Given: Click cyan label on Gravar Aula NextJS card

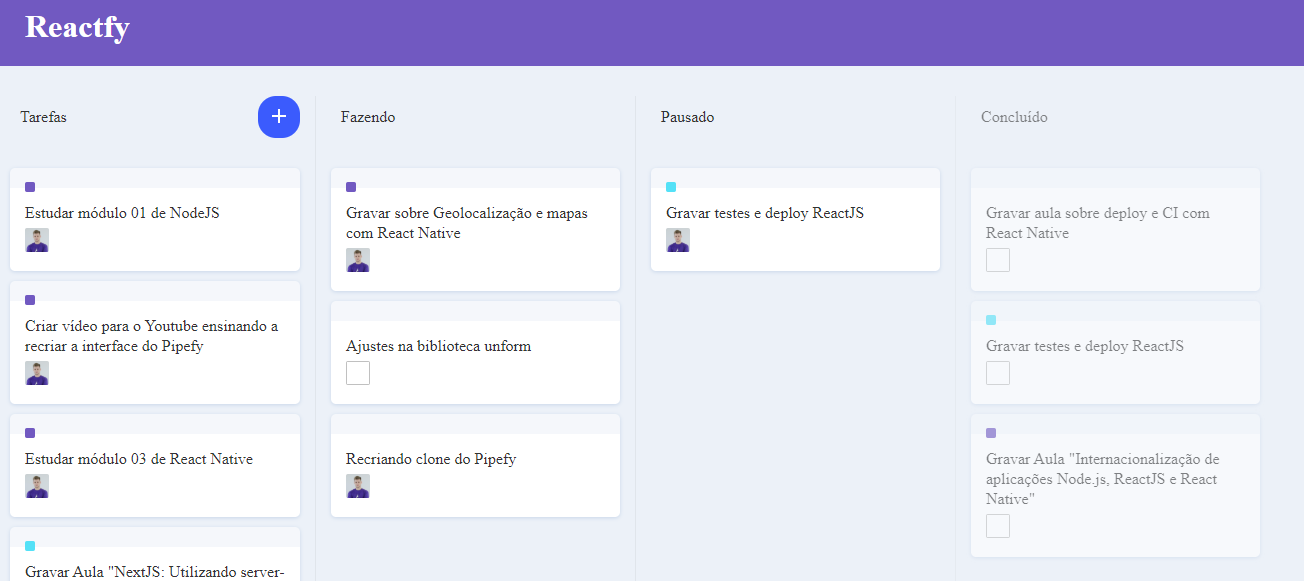Looking at the screenshot, I should [x=30, y=546].
